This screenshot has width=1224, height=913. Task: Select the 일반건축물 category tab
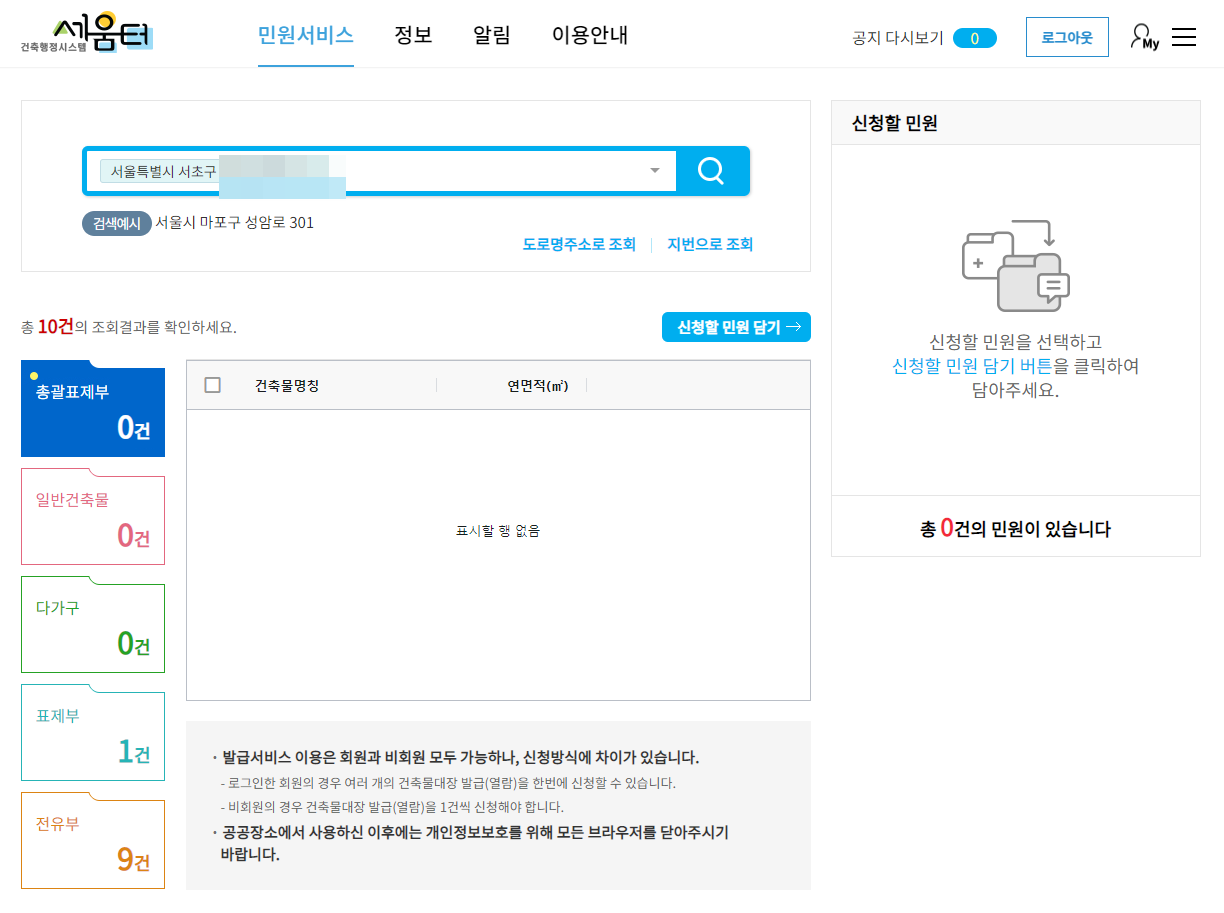(x=93, y=517)
